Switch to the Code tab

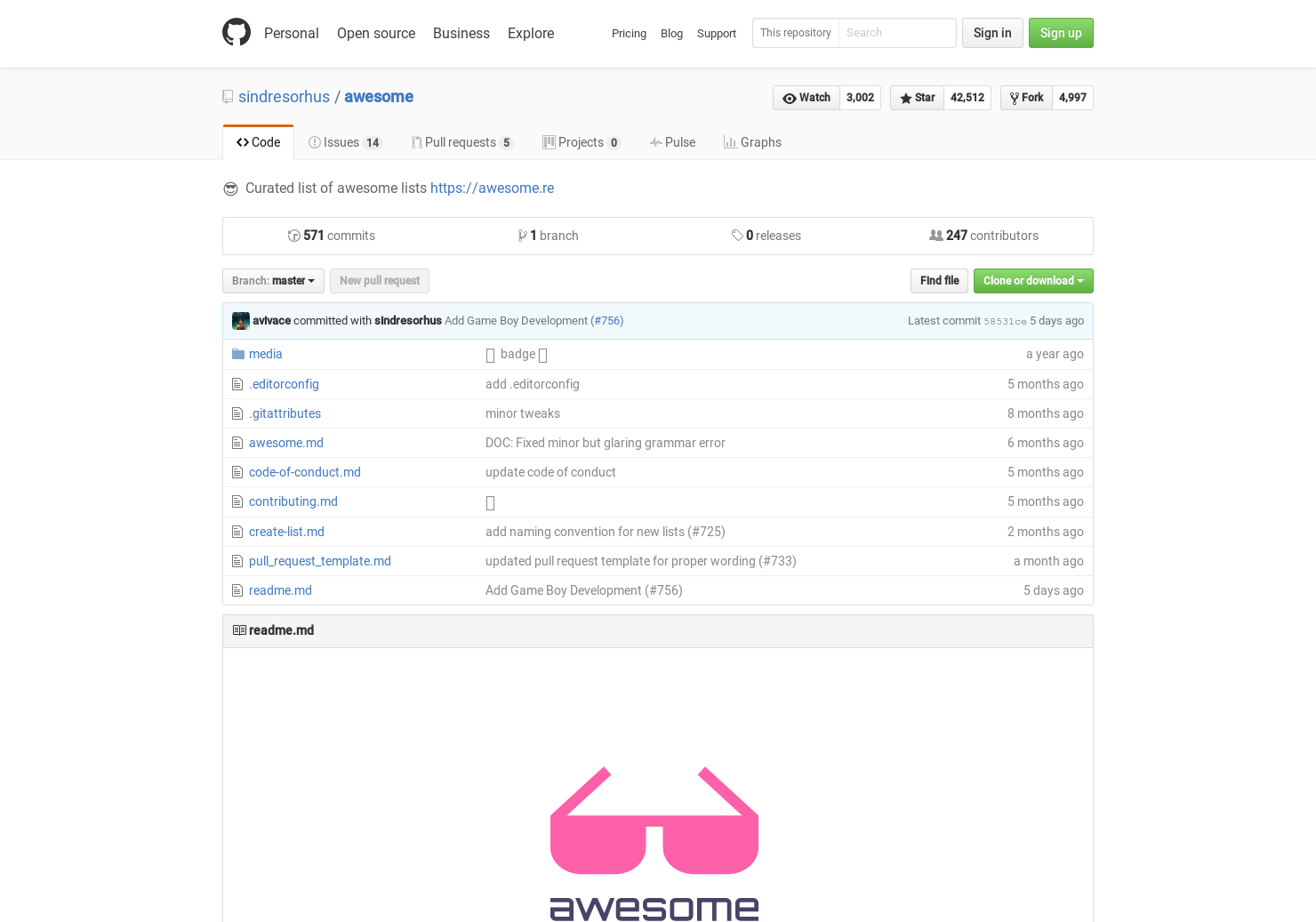(258, 142)
